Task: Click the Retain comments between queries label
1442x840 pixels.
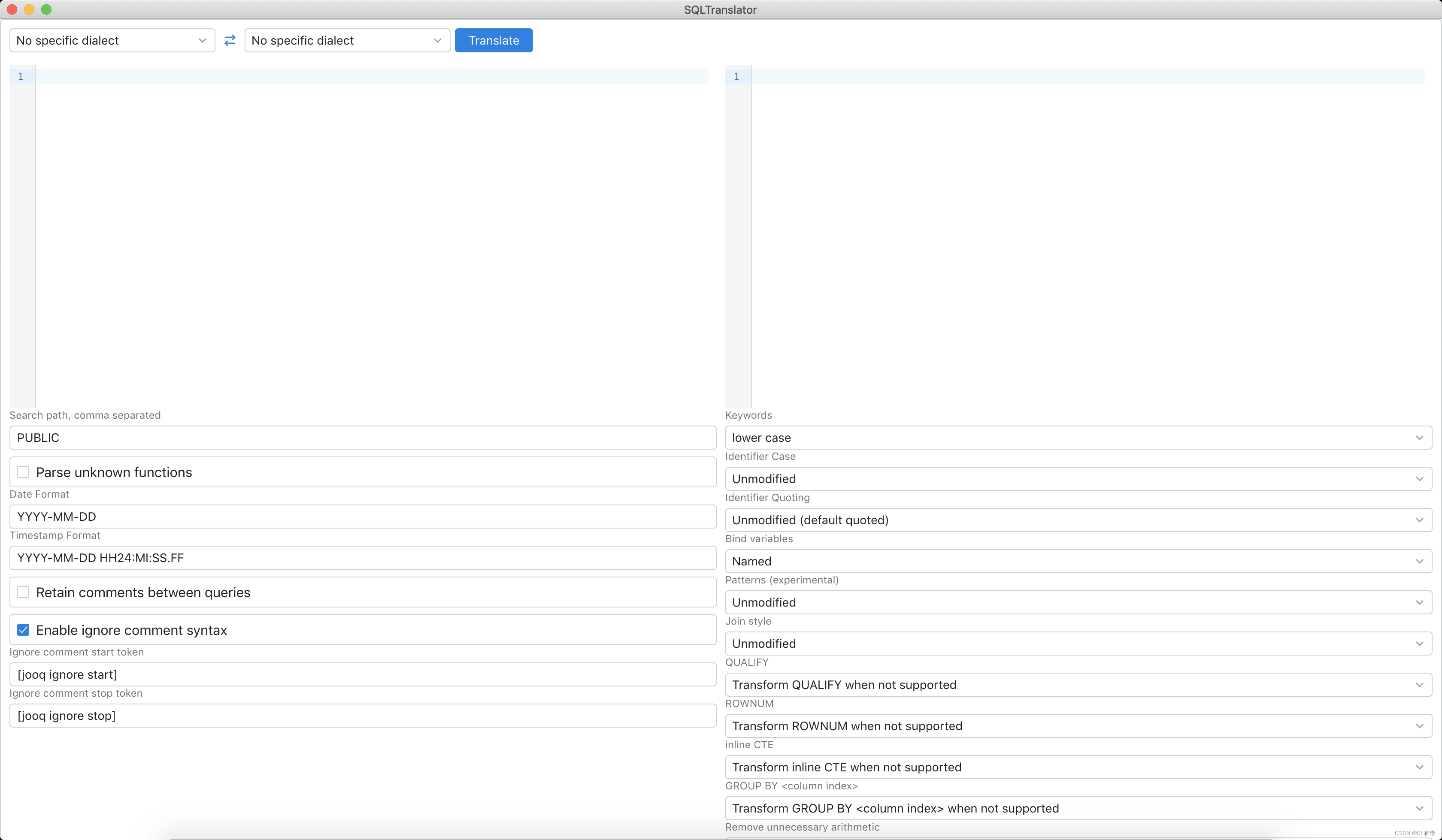Action: click(x=143, y=592)
